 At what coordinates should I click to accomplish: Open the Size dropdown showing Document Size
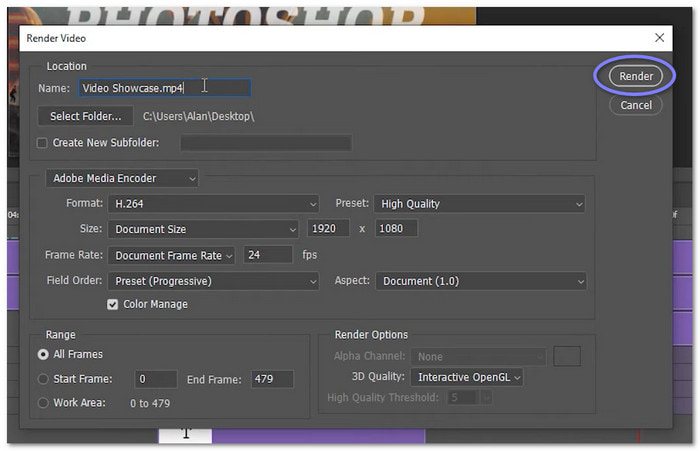pyautogui.click(x=203, y=229)
